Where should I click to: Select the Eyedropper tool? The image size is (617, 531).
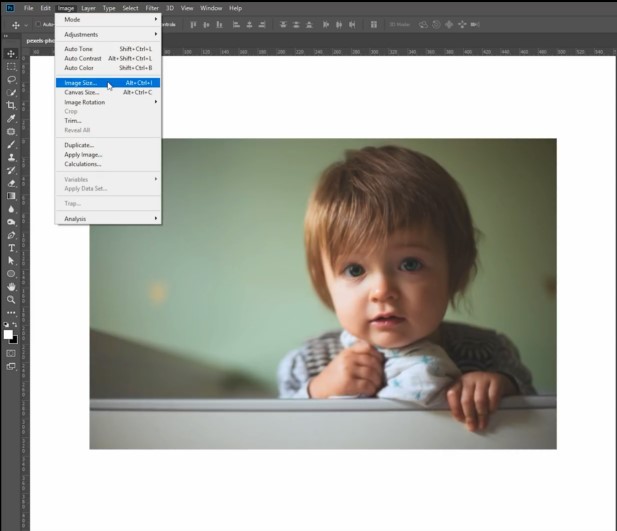pos(11,118)
